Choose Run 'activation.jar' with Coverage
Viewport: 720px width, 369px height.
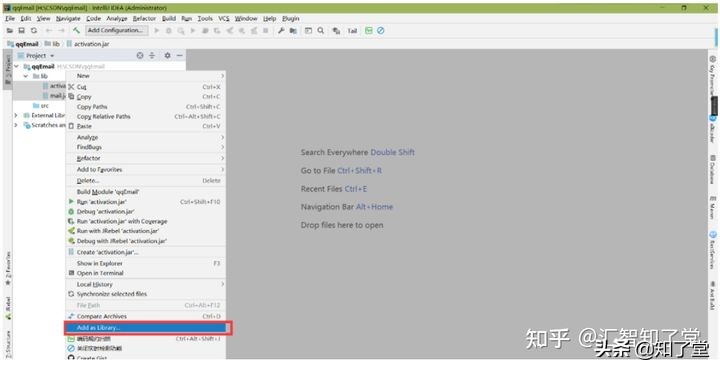[x=146, y=222]
